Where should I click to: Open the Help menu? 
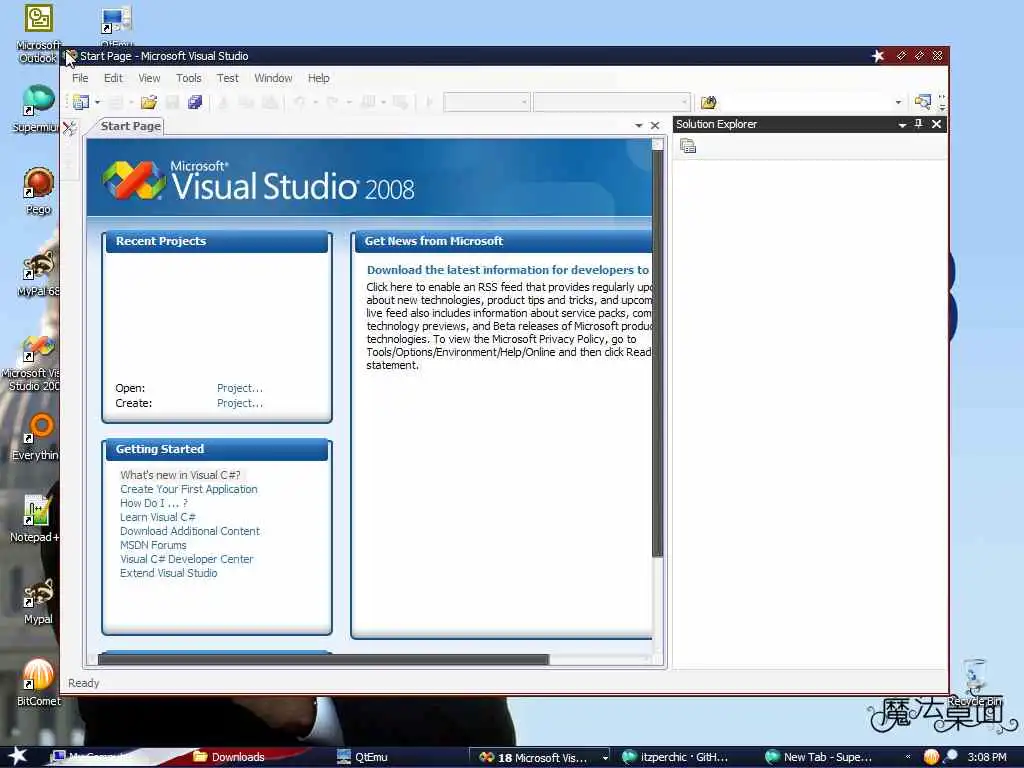[x=319, y=78]
